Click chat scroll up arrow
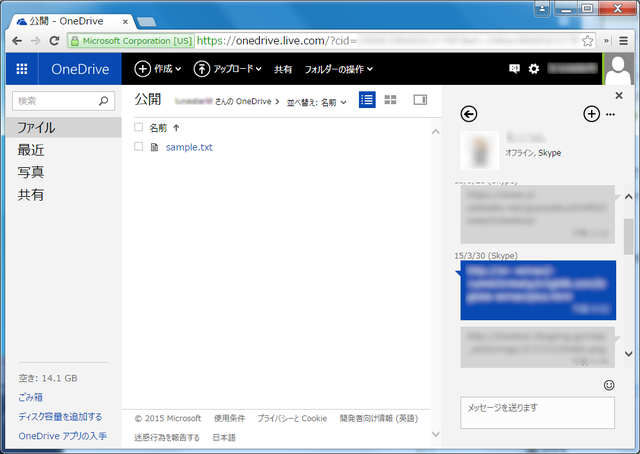This screenshot has height=454, width=640. [629, 197]
